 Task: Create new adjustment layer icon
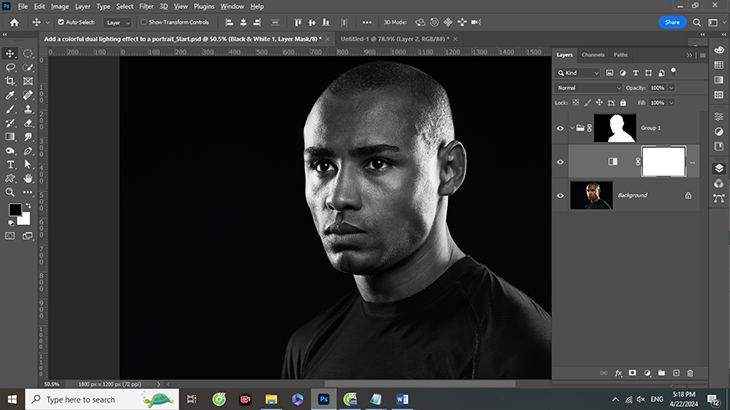(x=647, y=373)
